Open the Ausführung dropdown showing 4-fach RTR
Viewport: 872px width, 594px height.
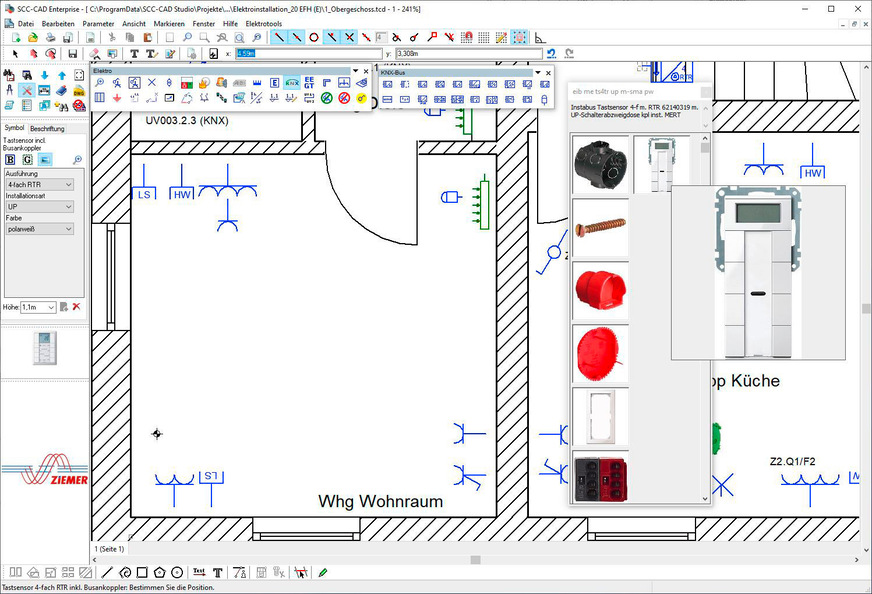pyautogui.click(x=40, y=185)
